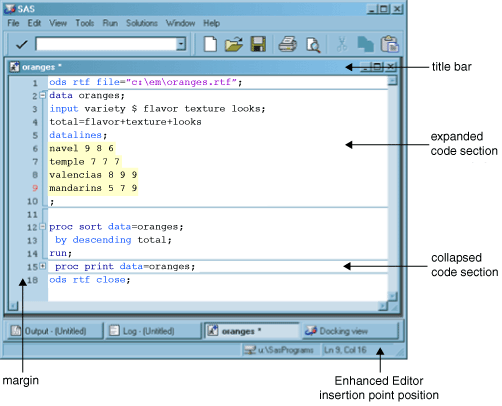Click the SAS application logo icon
502x406 pixels.
(x=10, y=9)
